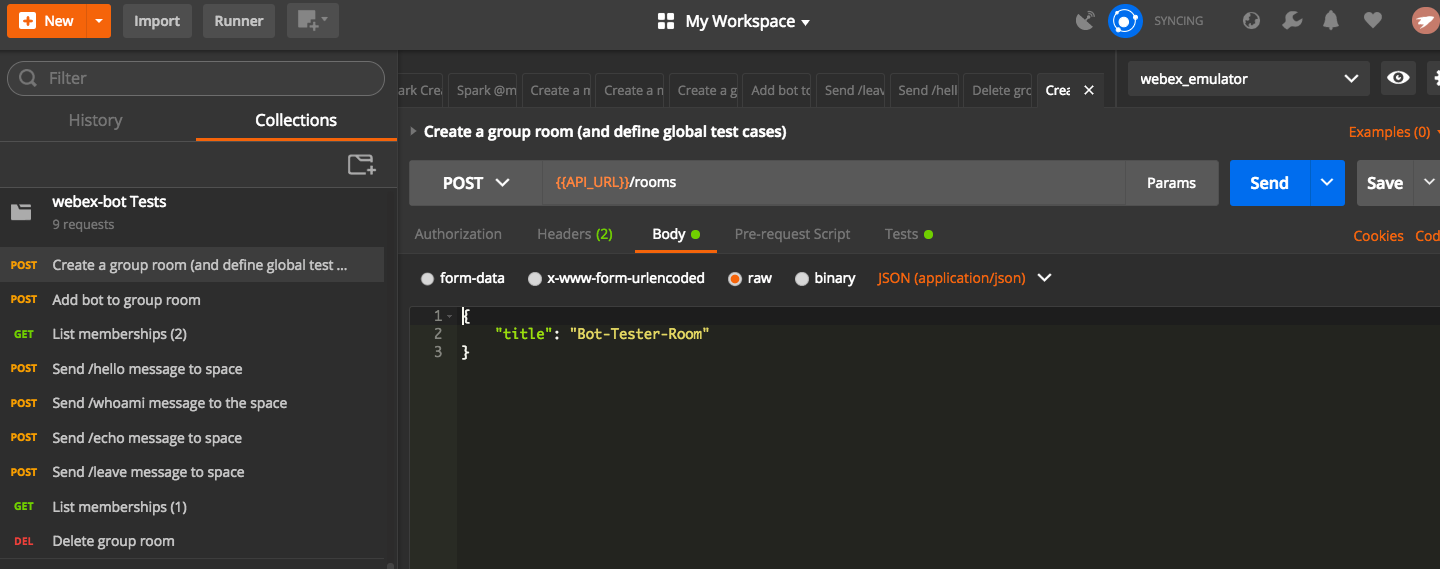Open Create a group room request
This screenshot has width=1440, height=569.
pos(192,265)
